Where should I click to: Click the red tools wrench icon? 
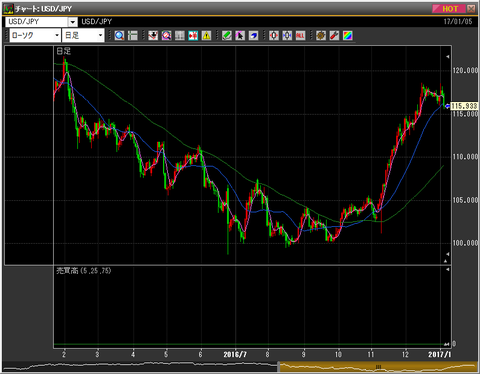pyautogui.click(x=334, y=35)
